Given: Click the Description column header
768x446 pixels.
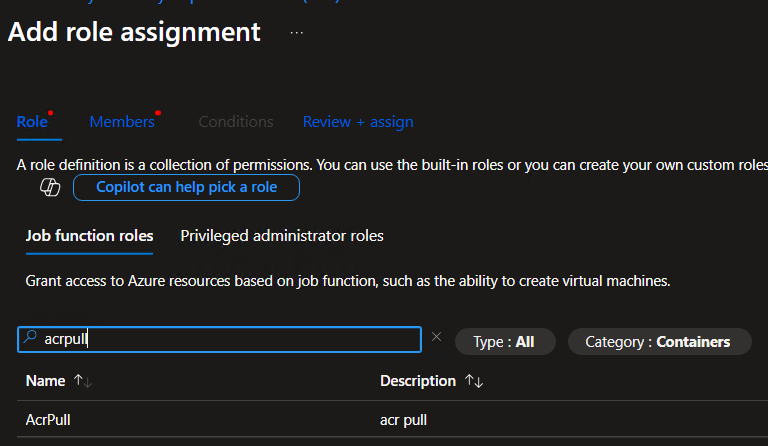Looking at the screenshot, I should click(x=418, y=381).
